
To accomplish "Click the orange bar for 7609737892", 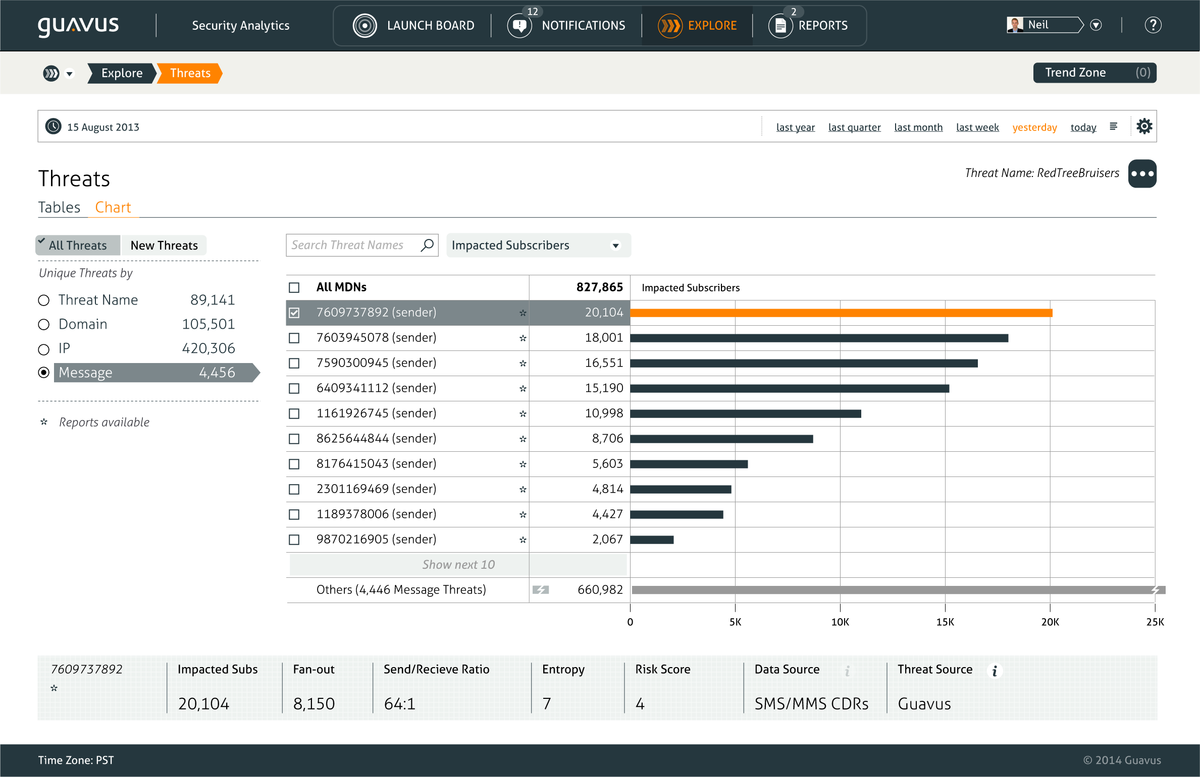I will [840, 313].
